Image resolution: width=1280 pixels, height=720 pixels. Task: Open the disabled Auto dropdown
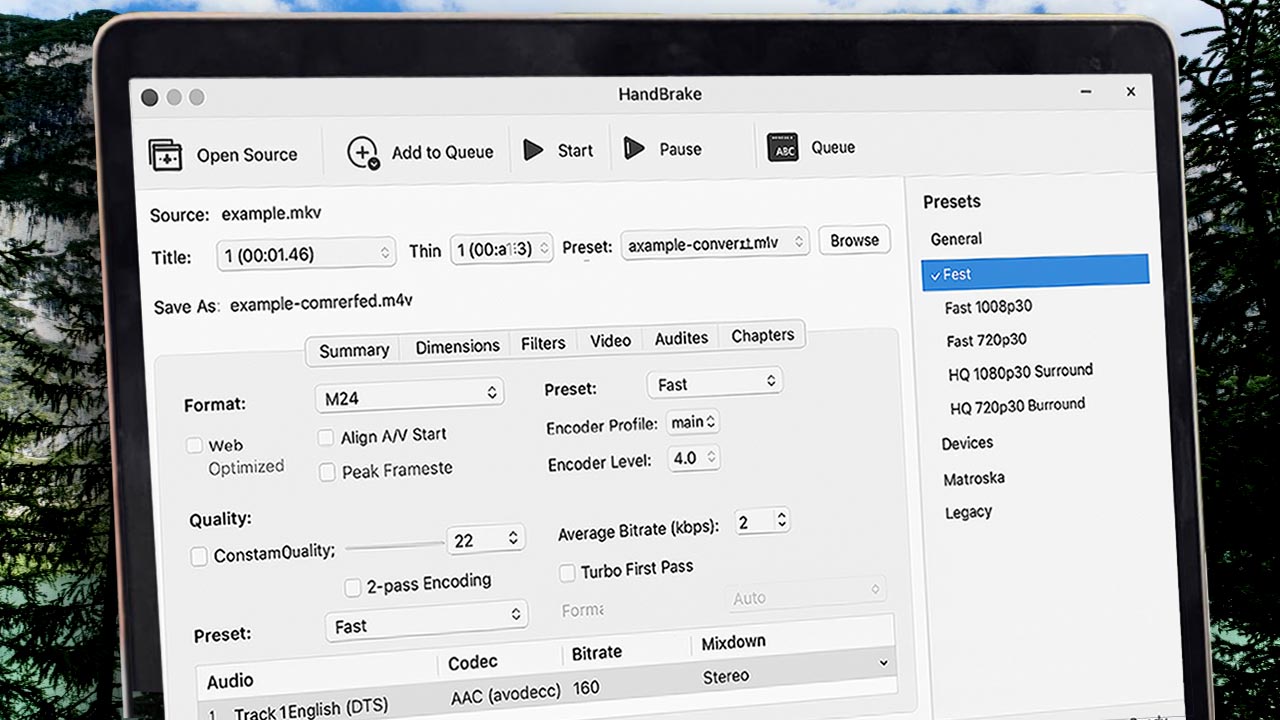(x=805, y=594)
